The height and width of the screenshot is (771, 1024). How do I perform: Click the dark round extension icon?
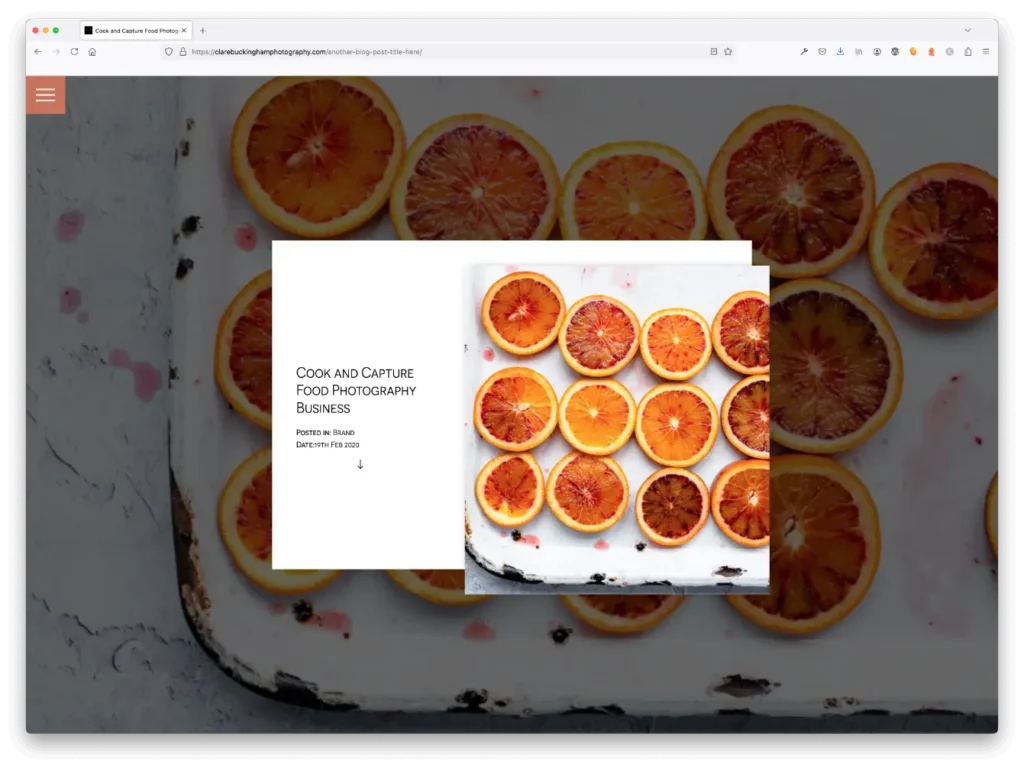[x=895, y=52]
